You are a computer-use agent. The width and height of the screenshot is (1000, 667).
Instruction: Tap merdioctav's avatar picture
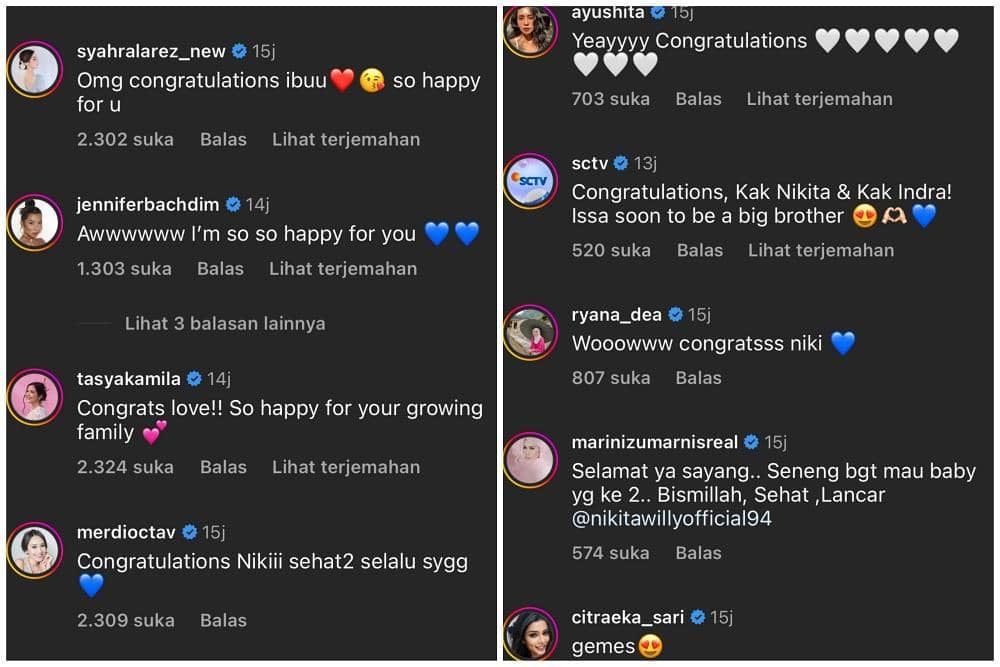(x=35, y=551)
